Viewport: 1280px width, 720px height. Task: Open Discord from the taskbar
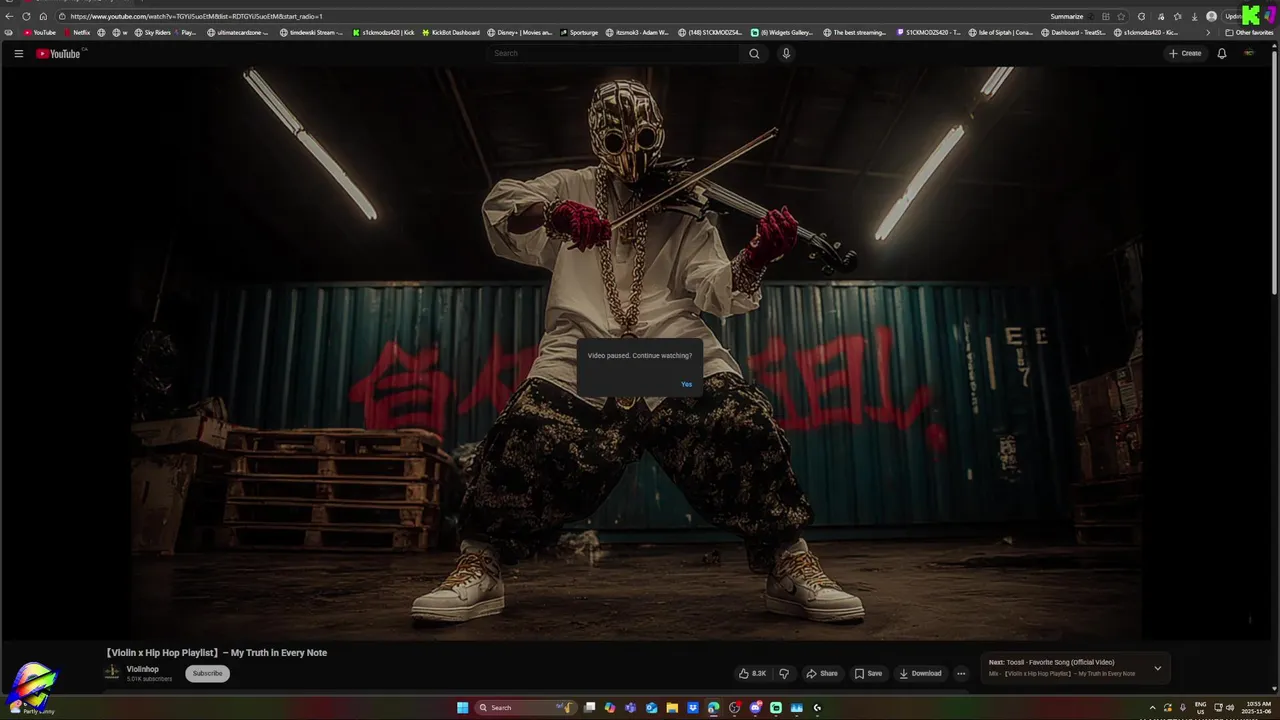coord(756,708)
